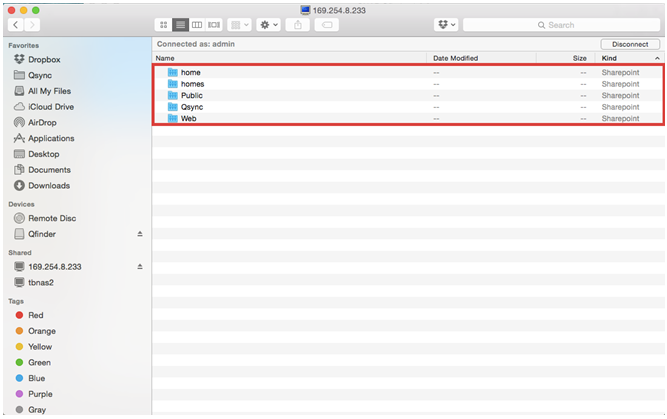Screen dimensions: 667x419
Task: Sort files by the Name column header
Action: (290, 59)
